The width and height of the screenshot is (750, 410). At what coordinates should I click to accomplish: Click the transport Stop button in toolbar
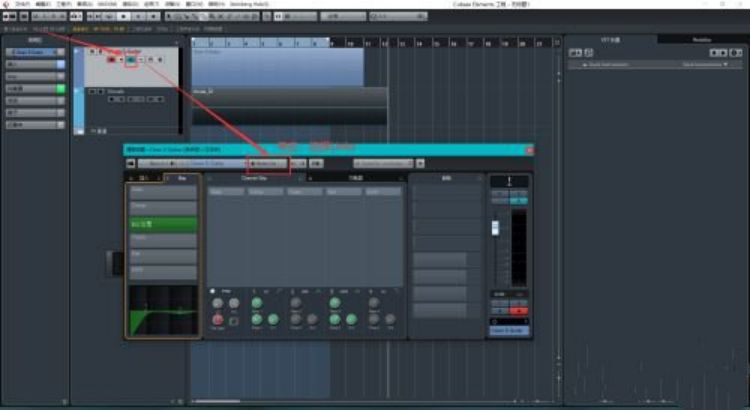[123, 16]
